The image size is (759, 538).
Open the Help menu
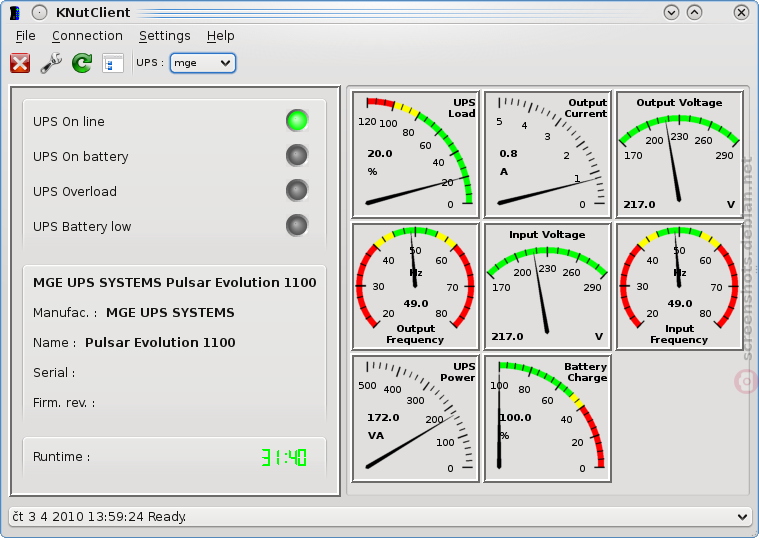[x=220, y=36]
